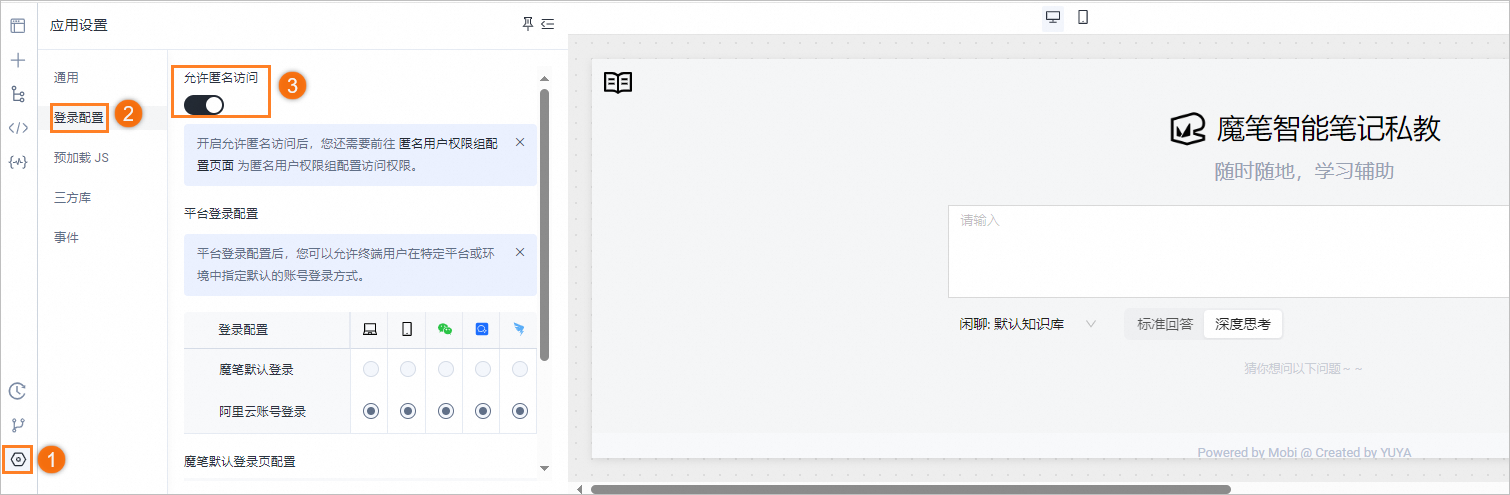The width and height of the screenshot is (1510, 495).
Task: Click the settings panel vertical scrollbar thumb
Action: click(x=544, y=225)
